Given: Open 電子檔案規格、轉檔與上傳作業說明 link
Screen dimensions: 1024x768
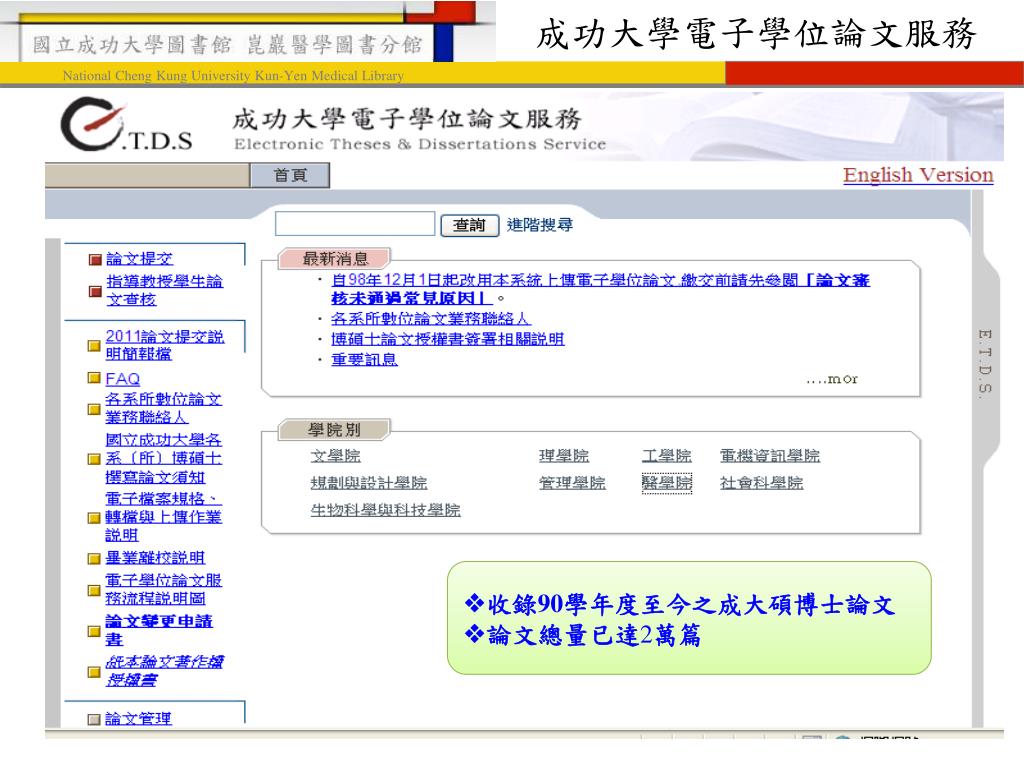Looking at the screenshot, I should 163,517.
